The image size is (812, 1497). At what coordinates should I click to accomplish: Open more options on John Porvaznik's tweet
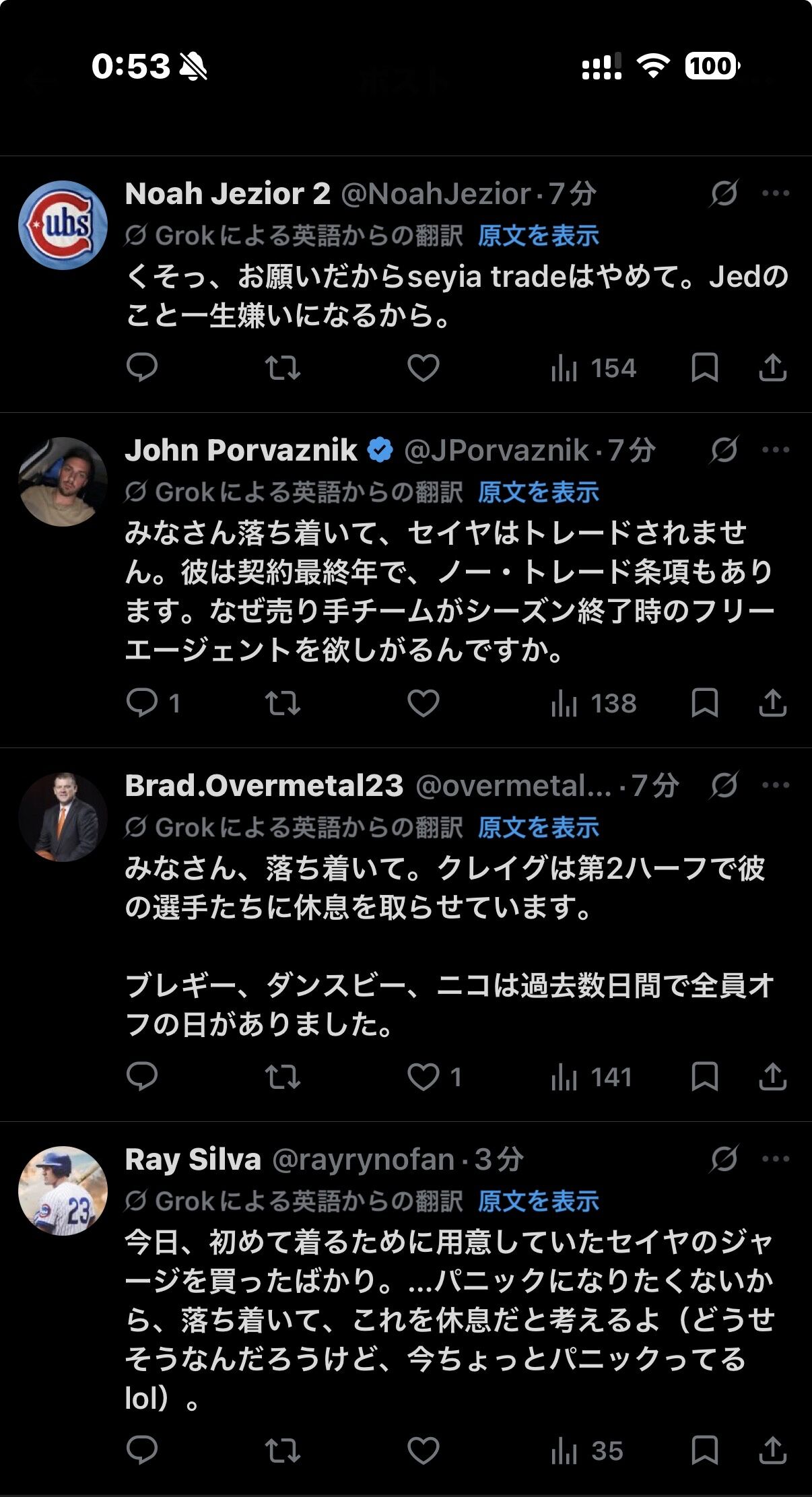[776, 450]
